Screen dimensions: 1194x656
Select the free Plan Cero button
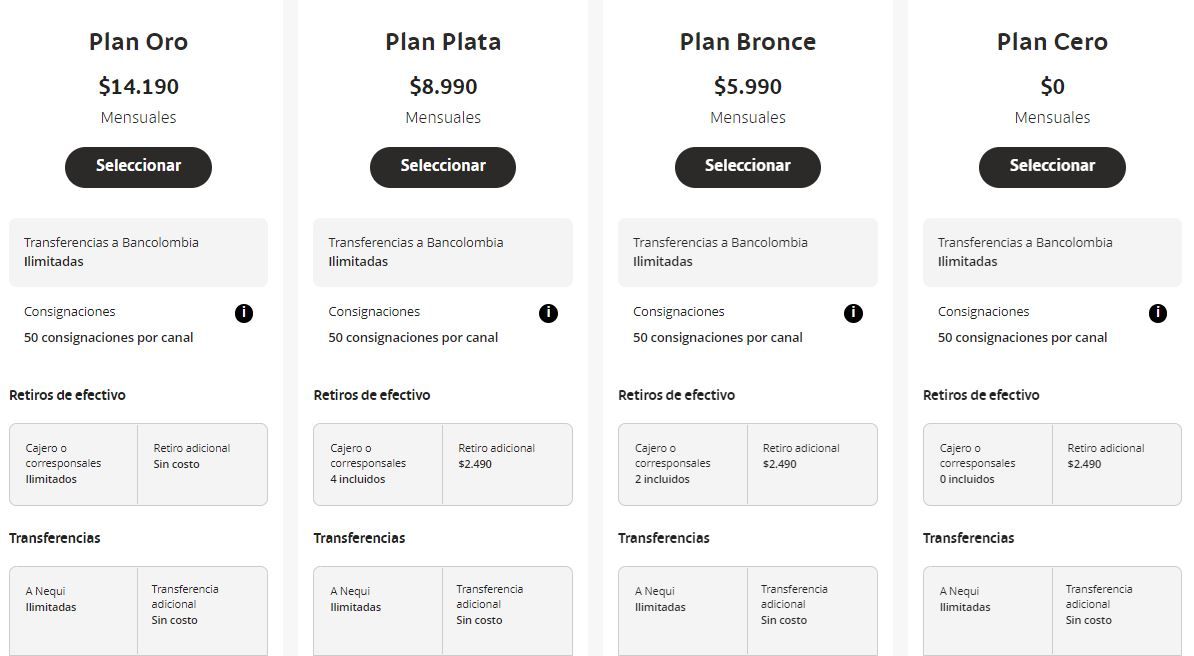[1052, 167]
